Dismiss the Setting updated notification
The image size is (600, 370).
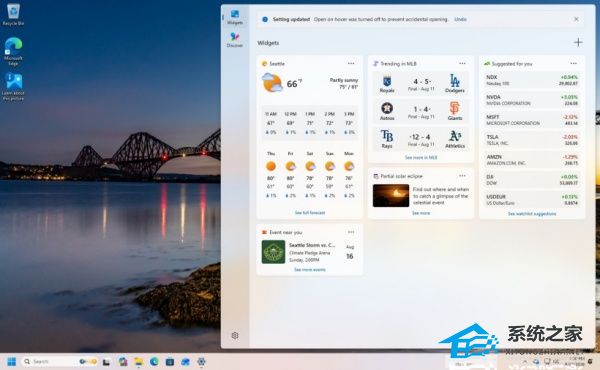tap(576, 19)
